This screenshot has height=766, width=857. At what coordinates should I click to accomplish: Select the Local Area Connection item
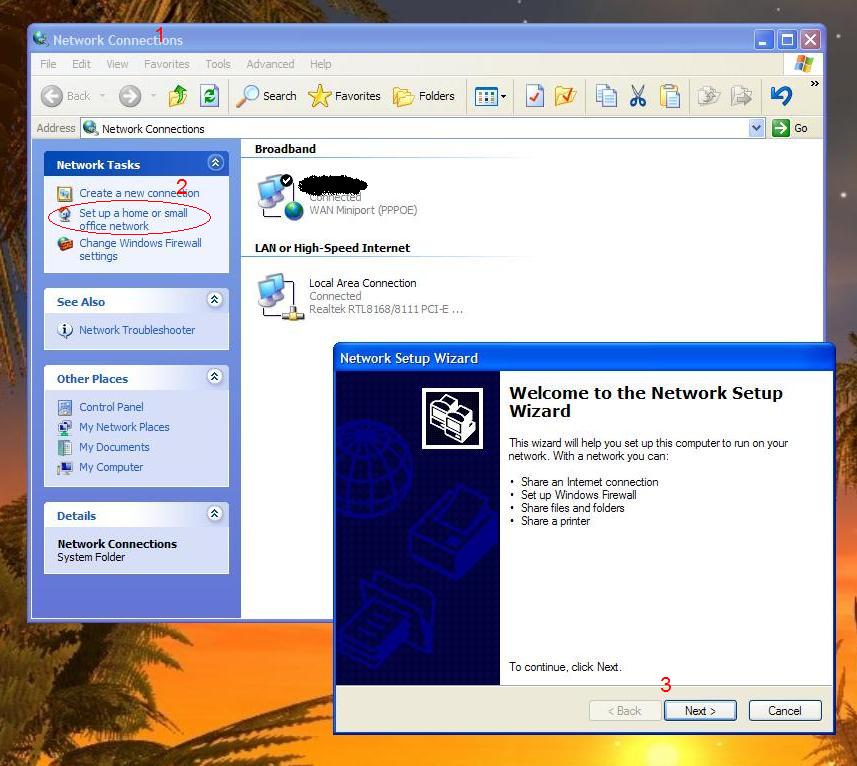[362, 283]
